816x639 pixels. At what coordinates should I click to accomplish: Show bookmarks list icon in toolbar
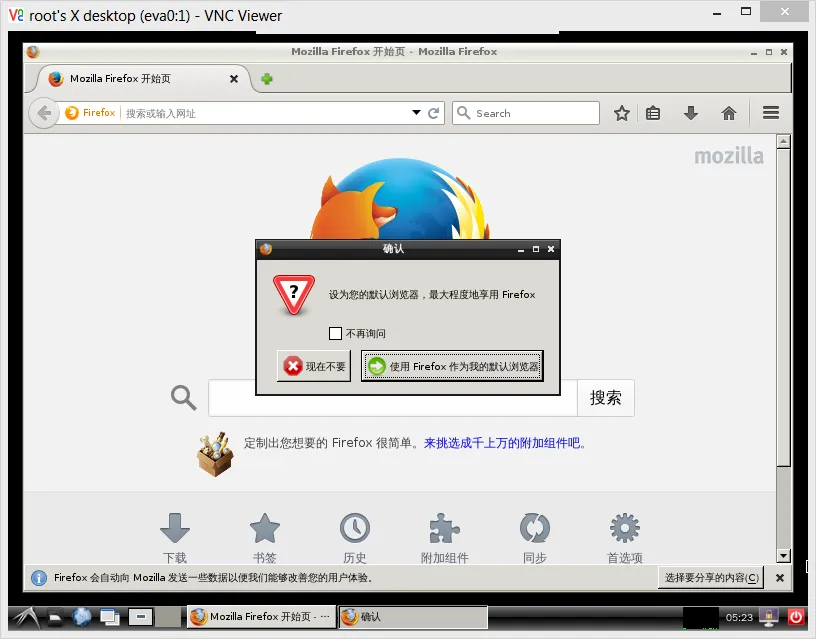tap(653, 113)
